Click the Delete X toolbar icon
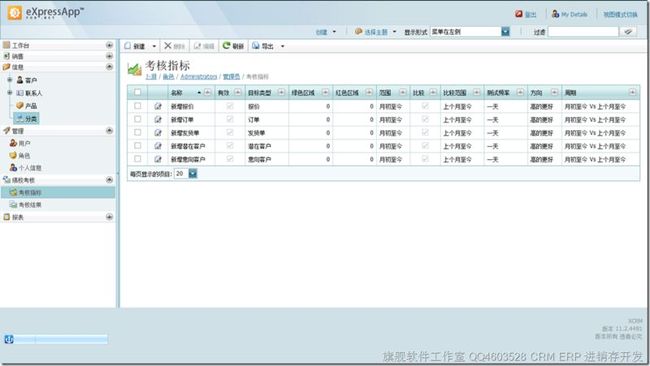 (167, 46)
